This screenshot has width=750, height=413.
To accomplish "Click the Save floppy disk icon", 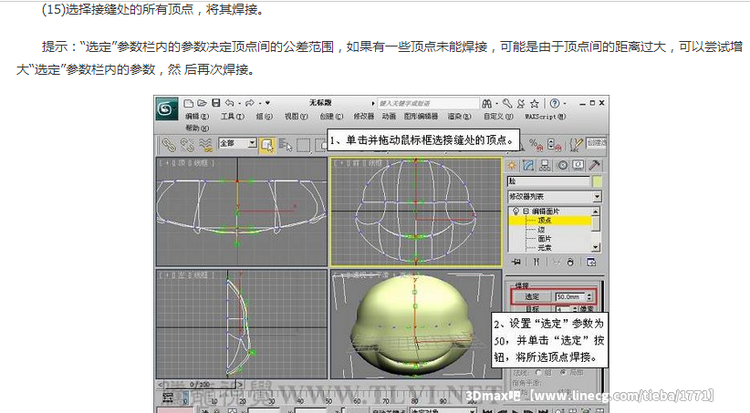I will click(216, 103).
